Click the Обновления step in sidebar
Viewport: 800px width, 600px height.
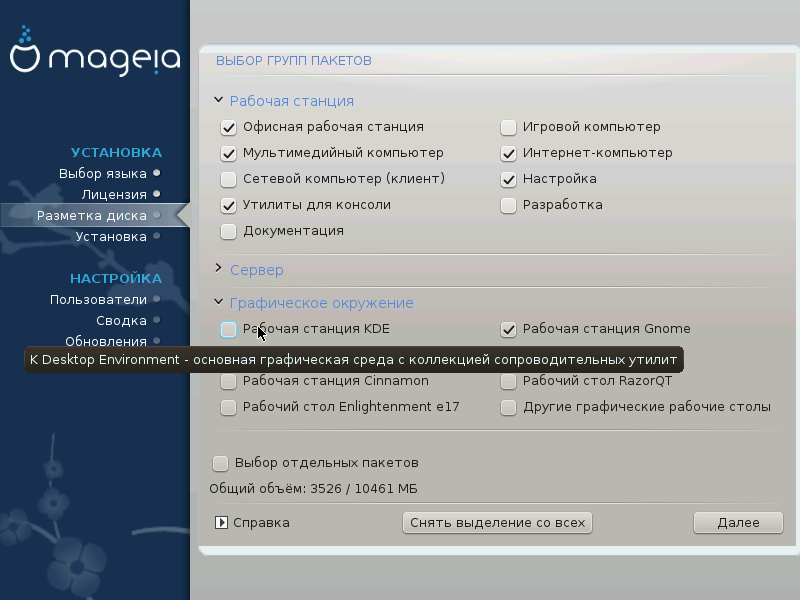[106, 341]
